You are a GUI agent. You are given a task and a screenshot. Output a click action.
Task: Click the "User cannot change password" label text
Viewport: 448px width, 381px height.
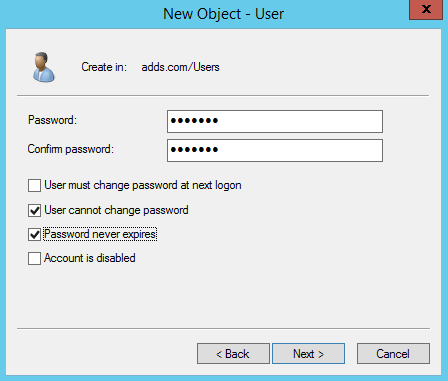click(116, 210)
